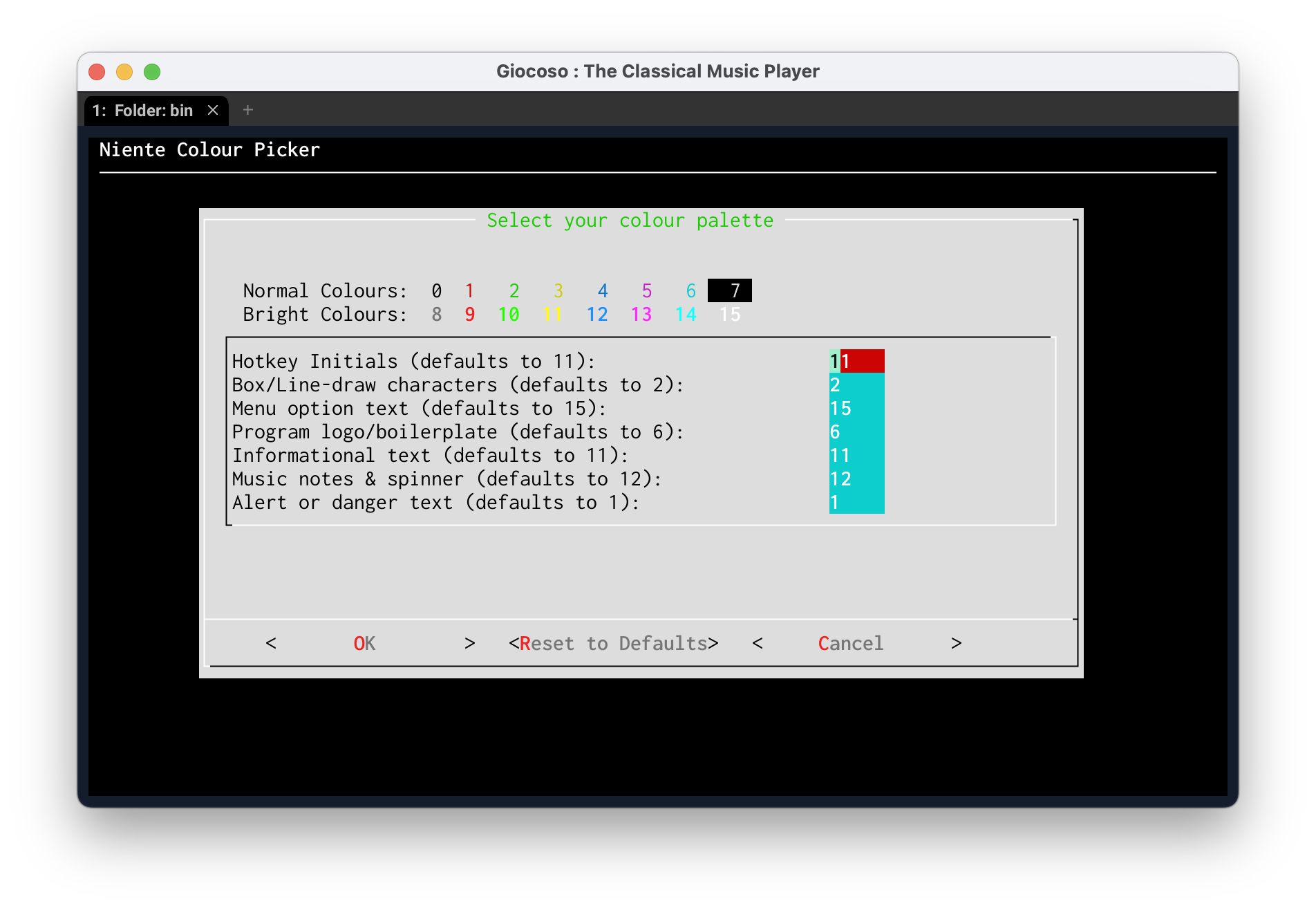
Task: Click Reset to Defaults button
Action: tap(613, 644)
